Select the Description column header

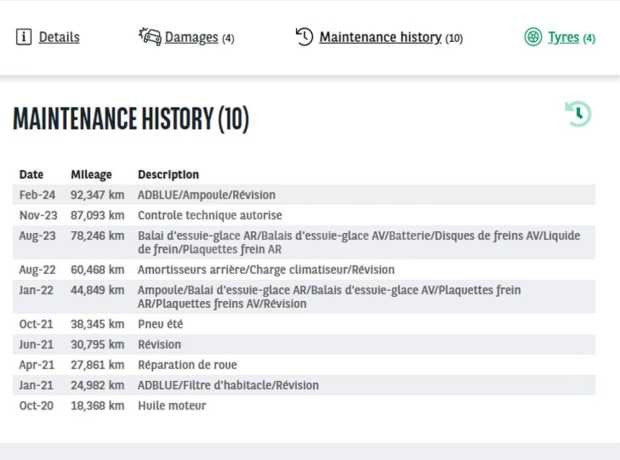(x=168, y=174)
